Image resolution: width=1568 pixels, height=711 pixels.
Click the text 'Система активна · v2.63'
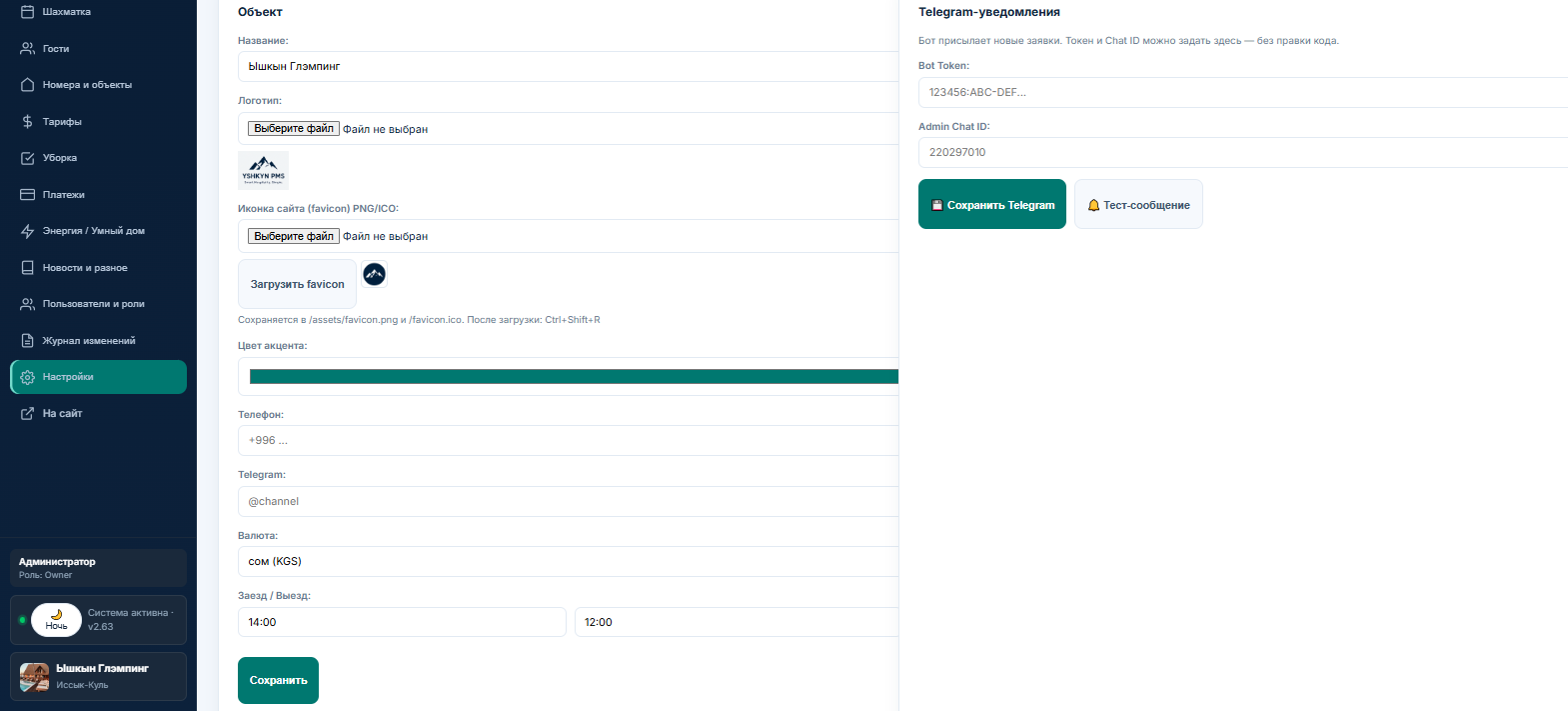(130, 620)
